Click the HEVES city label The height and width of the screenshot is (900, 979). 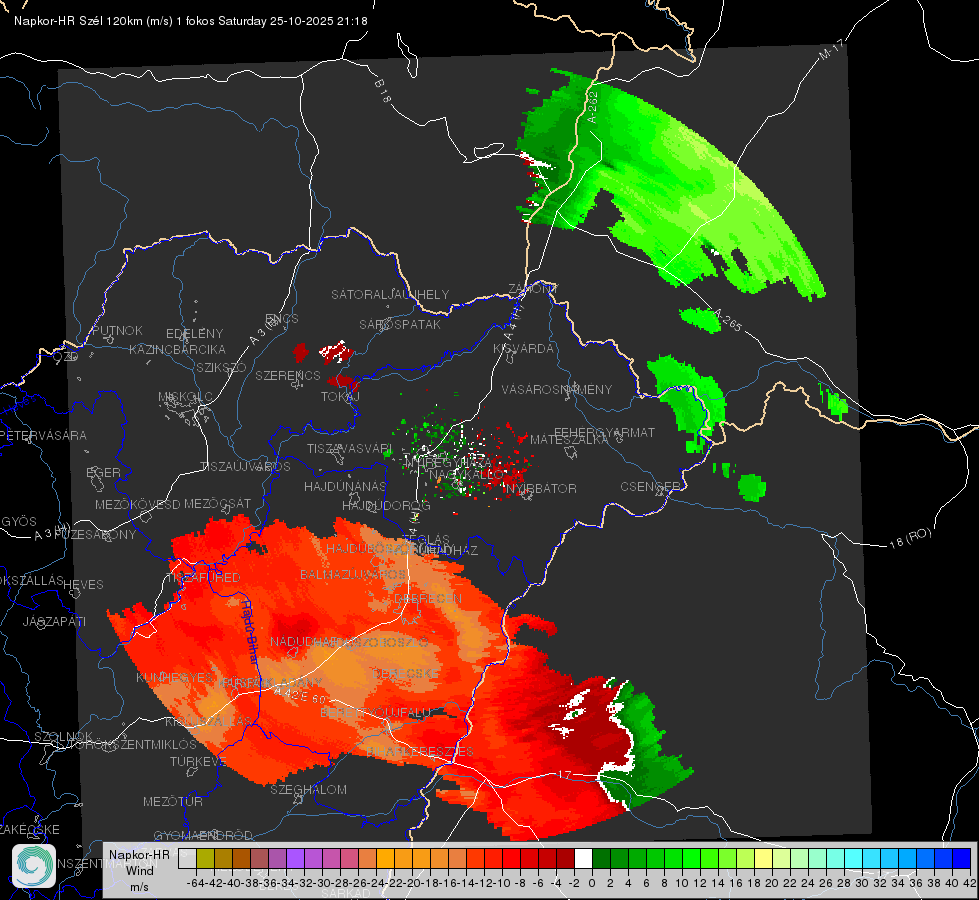(x=83, y=585)
